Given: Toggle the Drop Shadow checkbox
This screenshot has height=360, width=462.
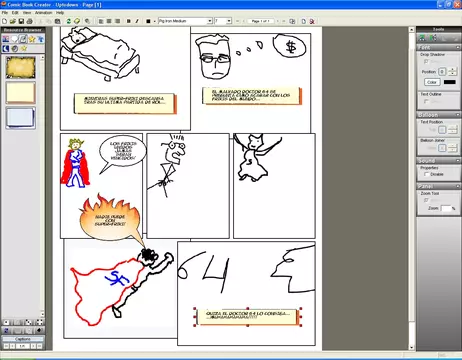Looking at the screenshot, I should 426,61.
